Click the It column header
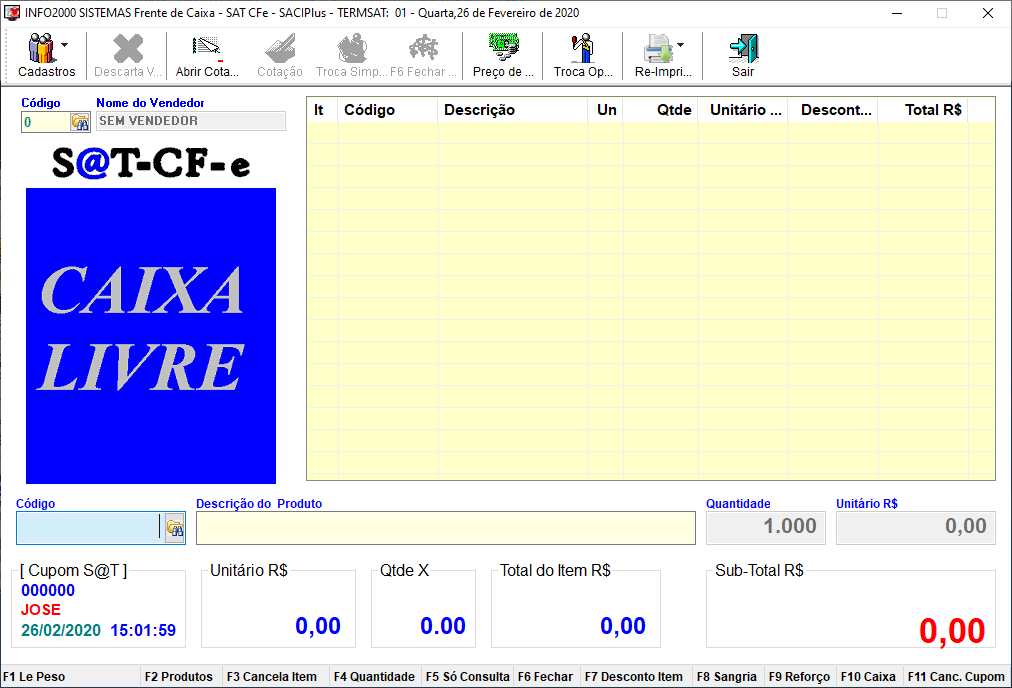This screenshot has height=688, width=1012. 322,110
